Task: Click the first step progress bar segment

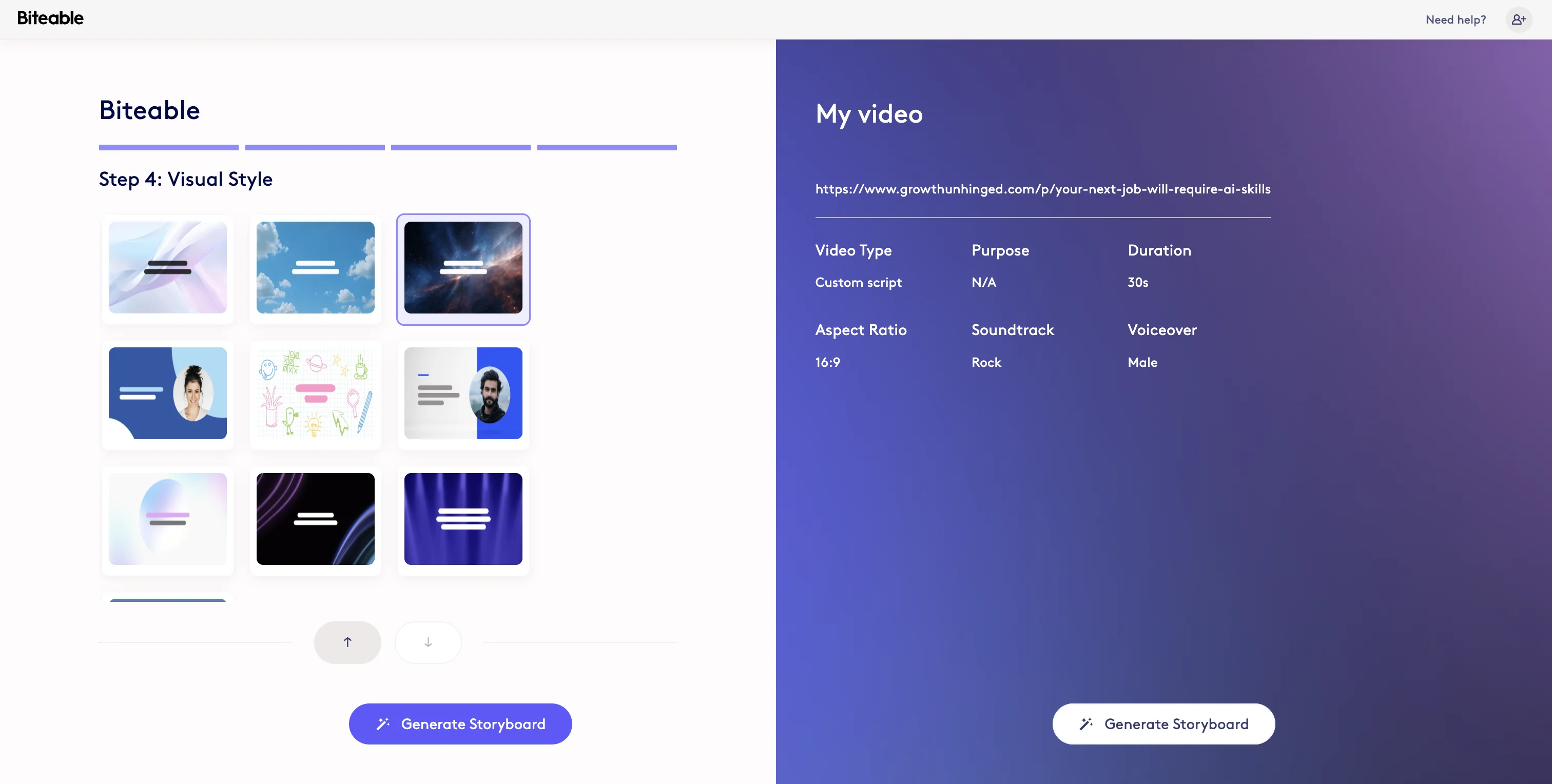Action: pyautogui.click(x=168, y=147)
